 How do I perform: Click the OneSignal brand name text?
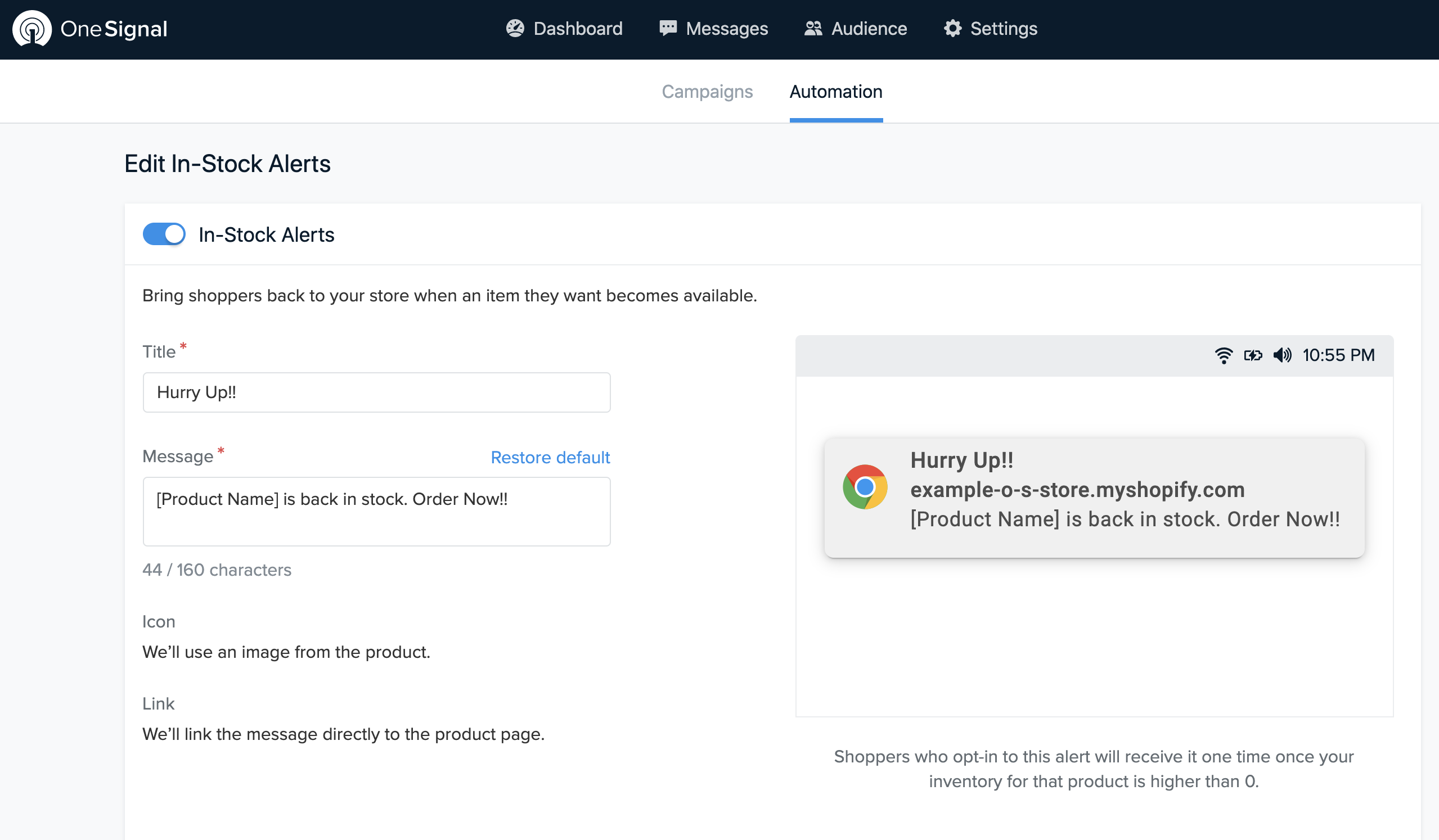point(114,29)
